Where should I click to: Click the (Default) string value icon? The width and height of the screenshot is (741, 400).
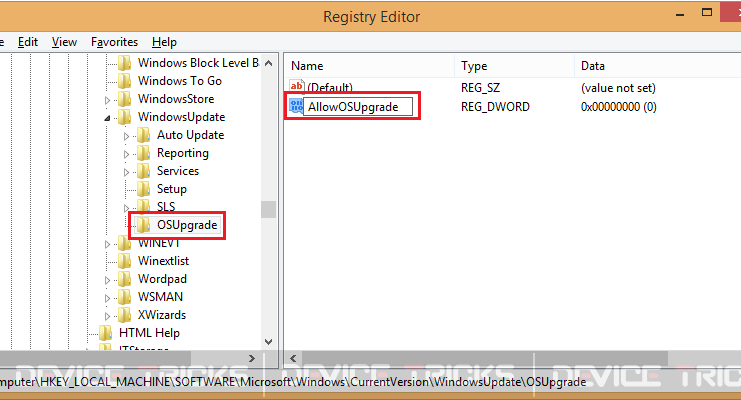[x=297, y=87]
